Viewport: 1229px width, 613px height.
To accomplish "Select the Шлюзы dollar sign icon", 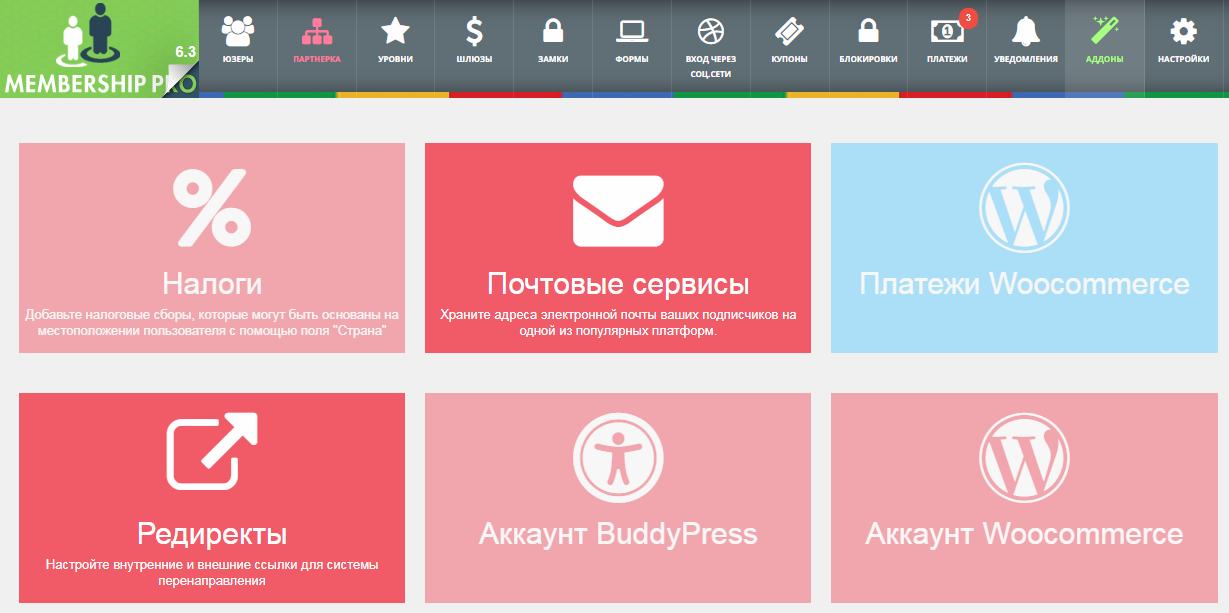I will 474,40.
